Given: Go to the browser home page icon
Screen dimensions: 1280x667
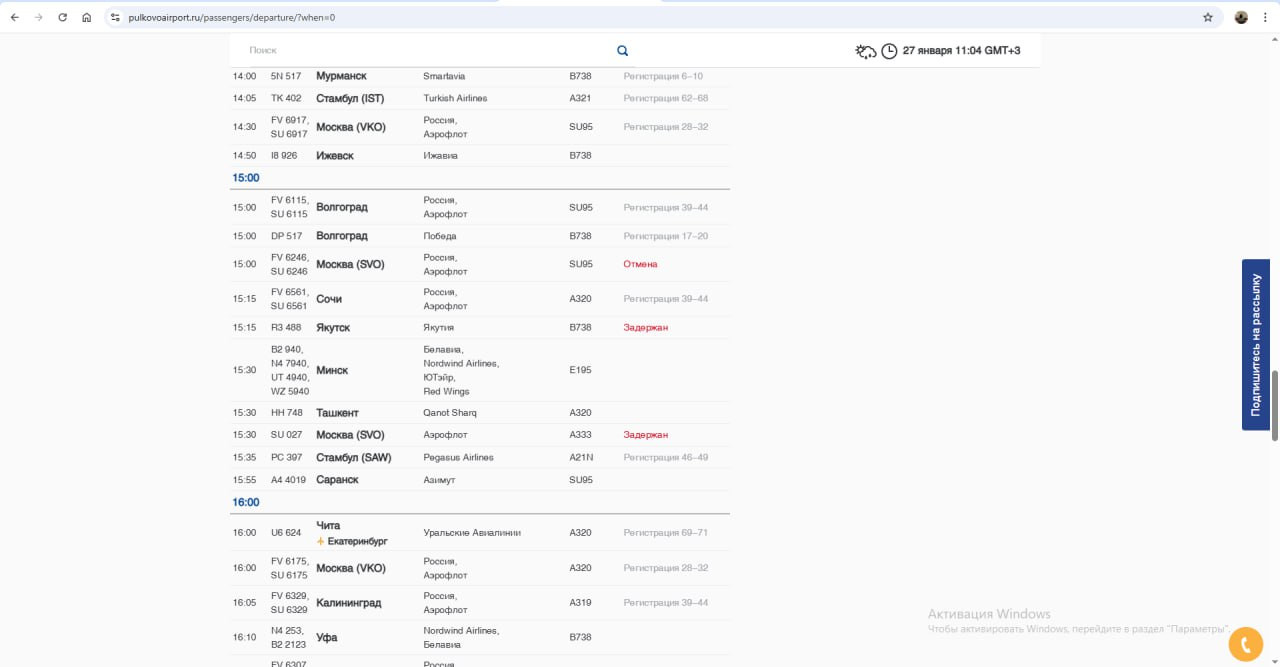Looking at the screenshot, I should [x=87, y=17].
